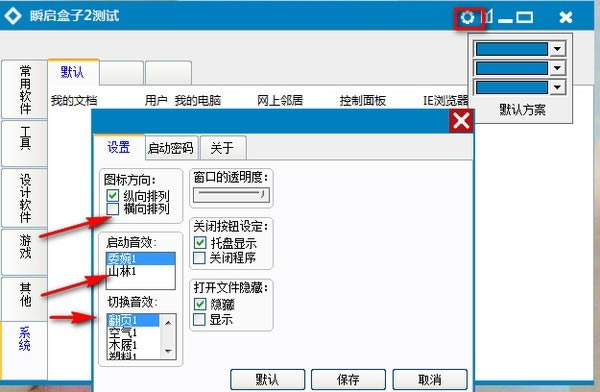Screen dimensions: 600x392
Task: Click 取消 button
Action: pos(430,379)
